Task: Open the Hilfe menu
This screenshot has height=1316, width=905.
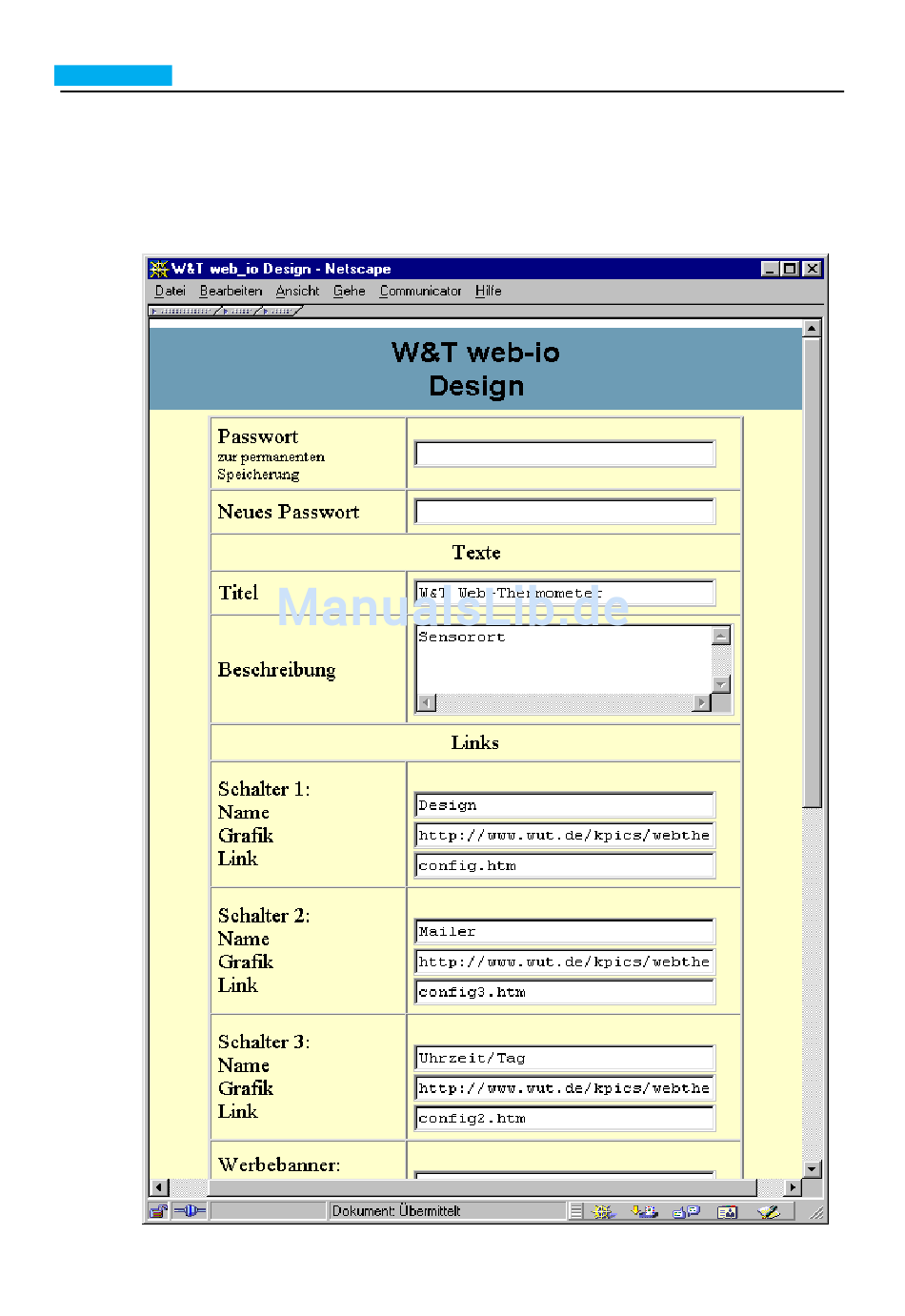Action: (488, 291)
